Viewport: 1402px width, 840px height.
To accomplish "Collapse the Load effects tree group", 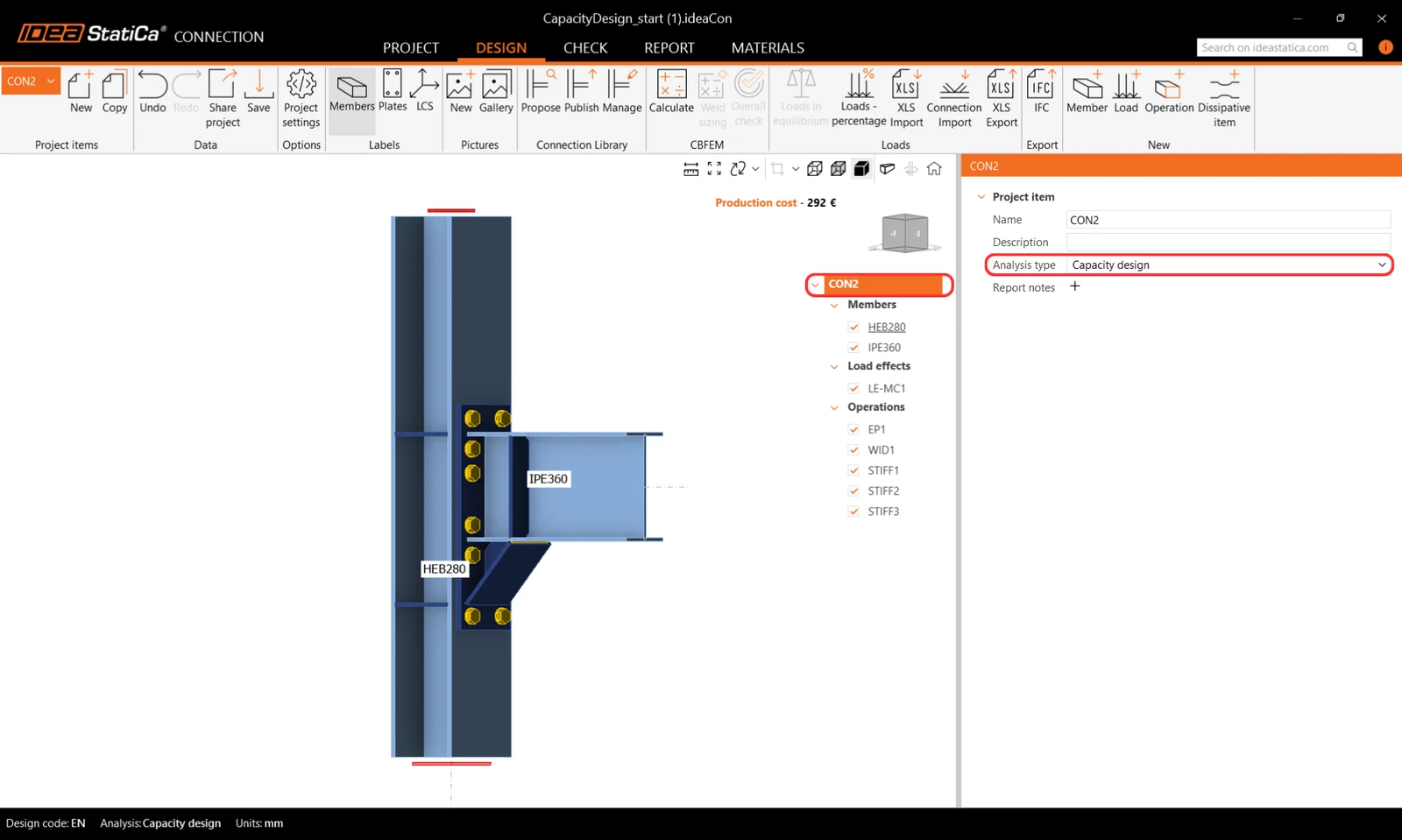I will [x=834, y=367].
